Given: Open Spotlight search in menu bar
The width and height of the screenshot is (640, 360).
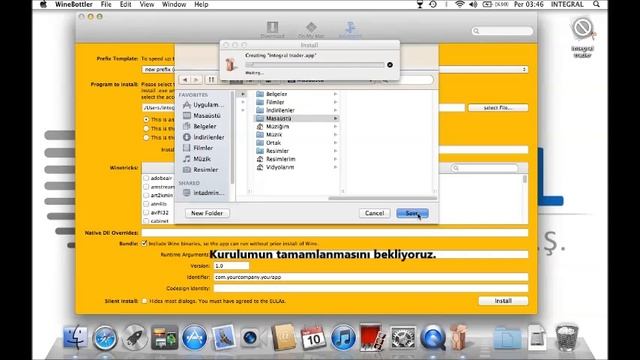Looking at the screenshot, I should click(596, 4).
